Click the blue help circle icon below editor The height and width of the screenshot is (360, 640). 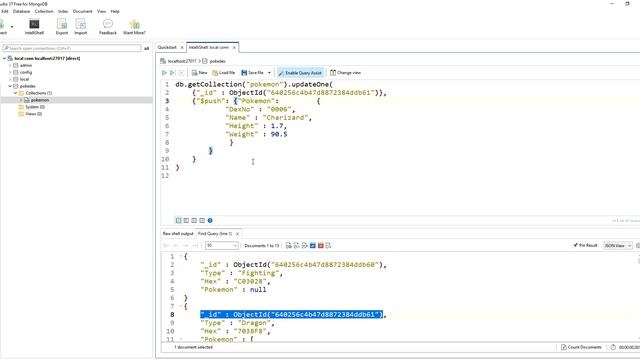pyautogui.click(x=210, y=220)
